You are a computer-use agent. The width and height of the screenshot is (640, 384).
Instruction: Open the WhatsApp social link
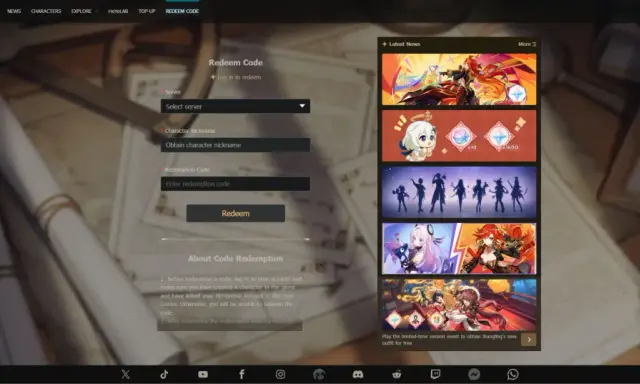pyautogui.click(x=513, y=374)
